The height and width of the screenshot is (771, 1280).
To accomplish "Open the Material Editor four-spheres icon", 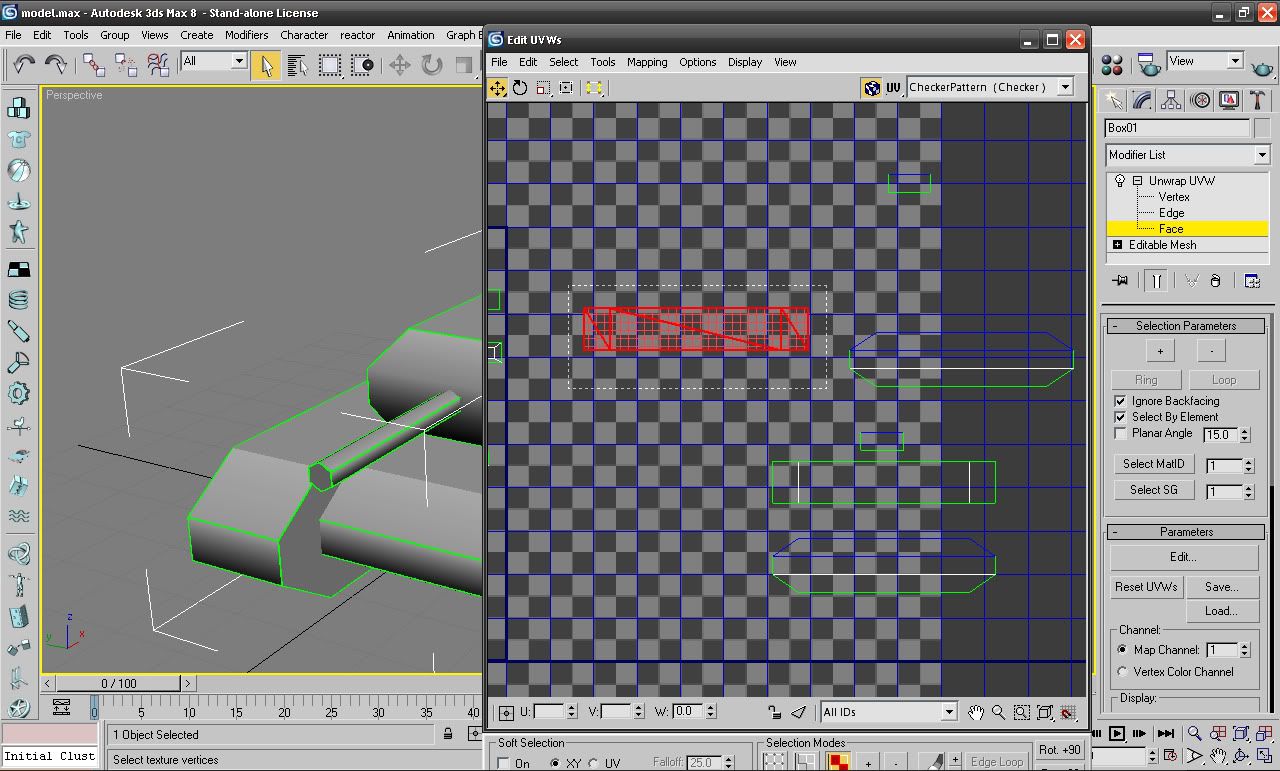I will click(1112, 65).
